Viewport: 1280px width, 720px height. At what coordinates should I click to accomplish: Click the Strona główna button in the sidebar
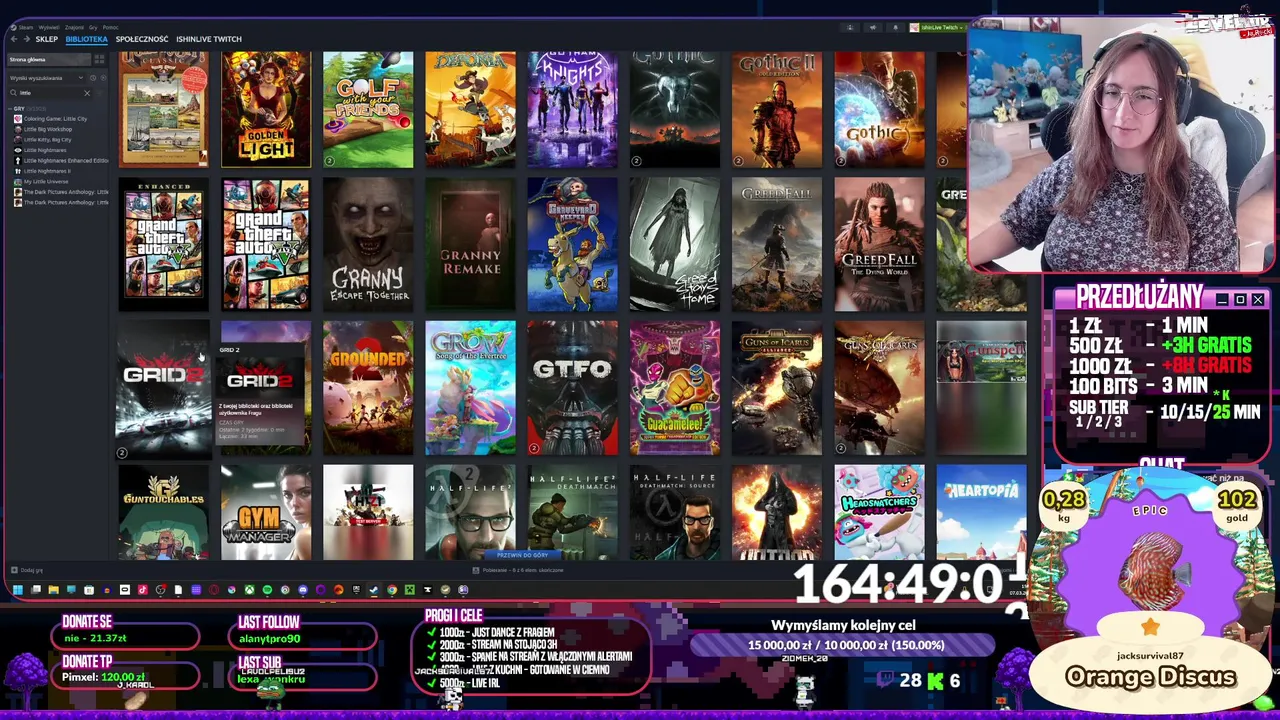(49, 59)
